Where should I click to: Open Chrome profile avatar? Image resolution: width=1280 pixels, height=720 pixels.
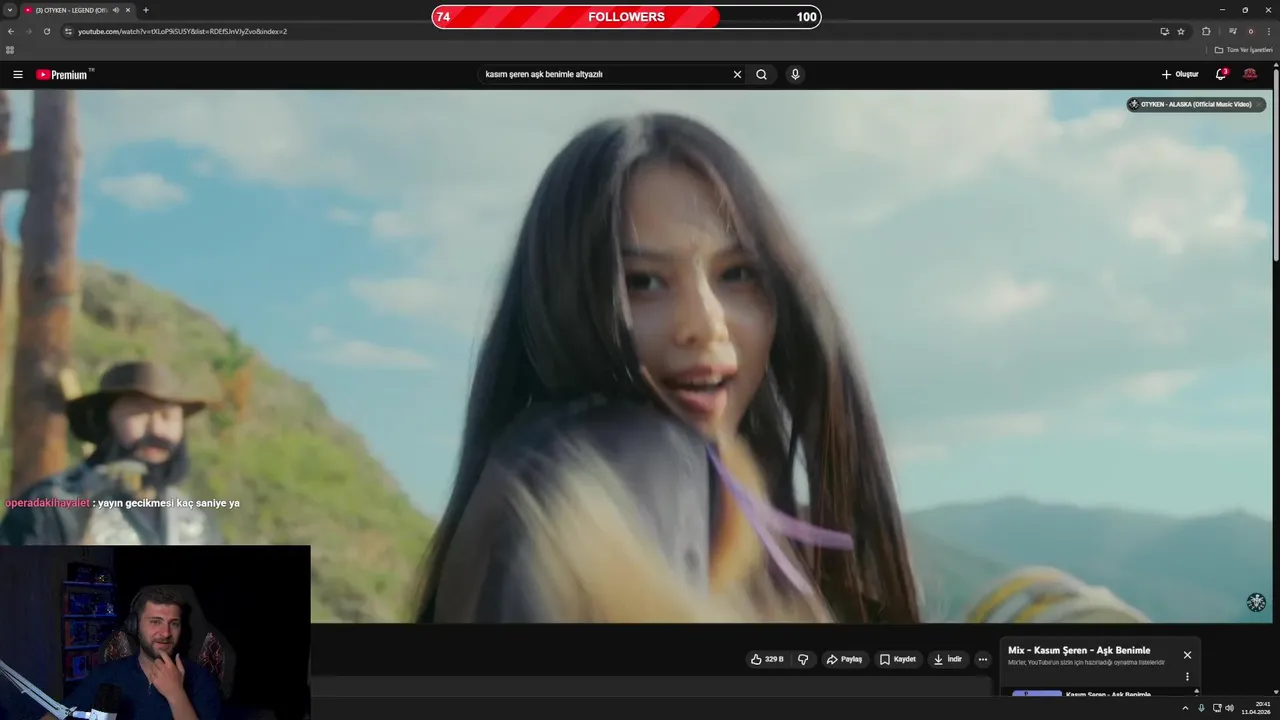[1250, 31]
